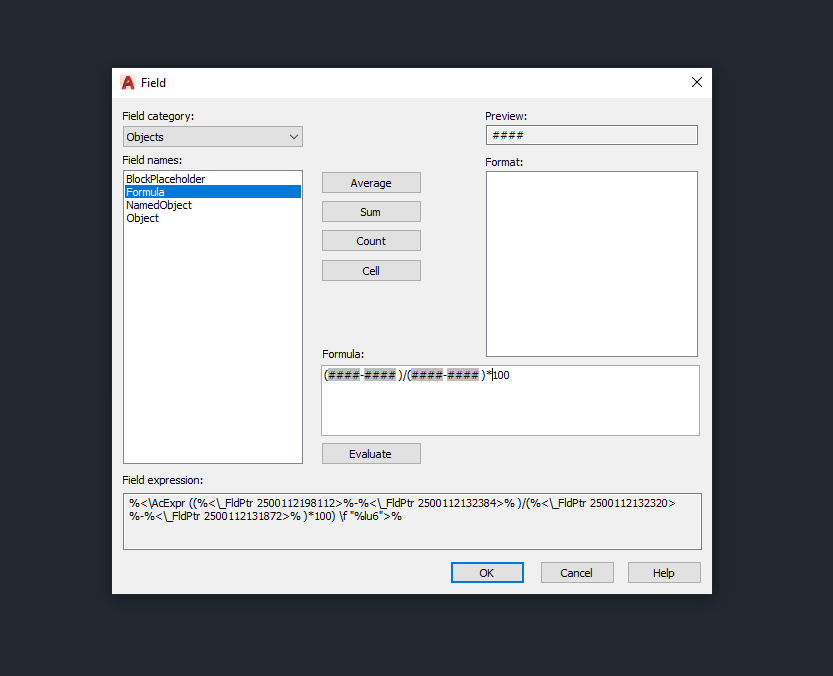Click inside the Format list box

point(592,264)
